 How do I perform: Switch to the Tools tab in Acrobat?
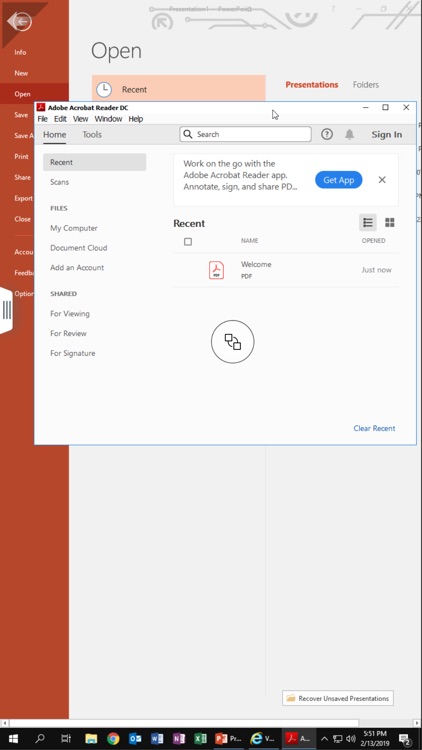coord(92,134)
